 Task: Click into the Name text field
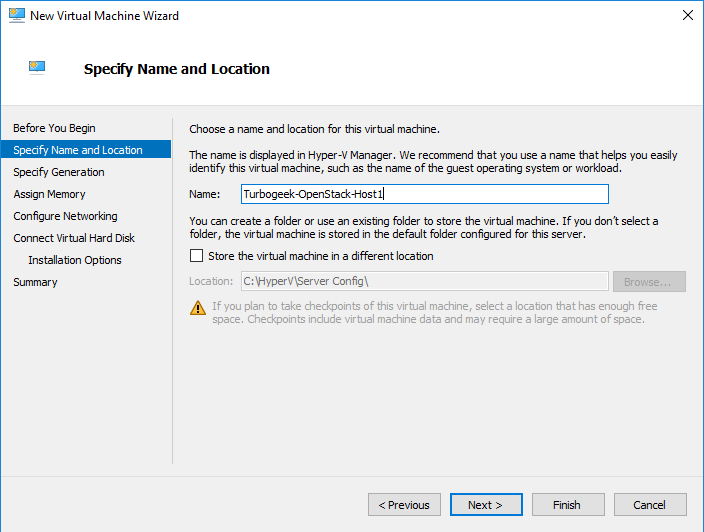[x=425, y=194]
